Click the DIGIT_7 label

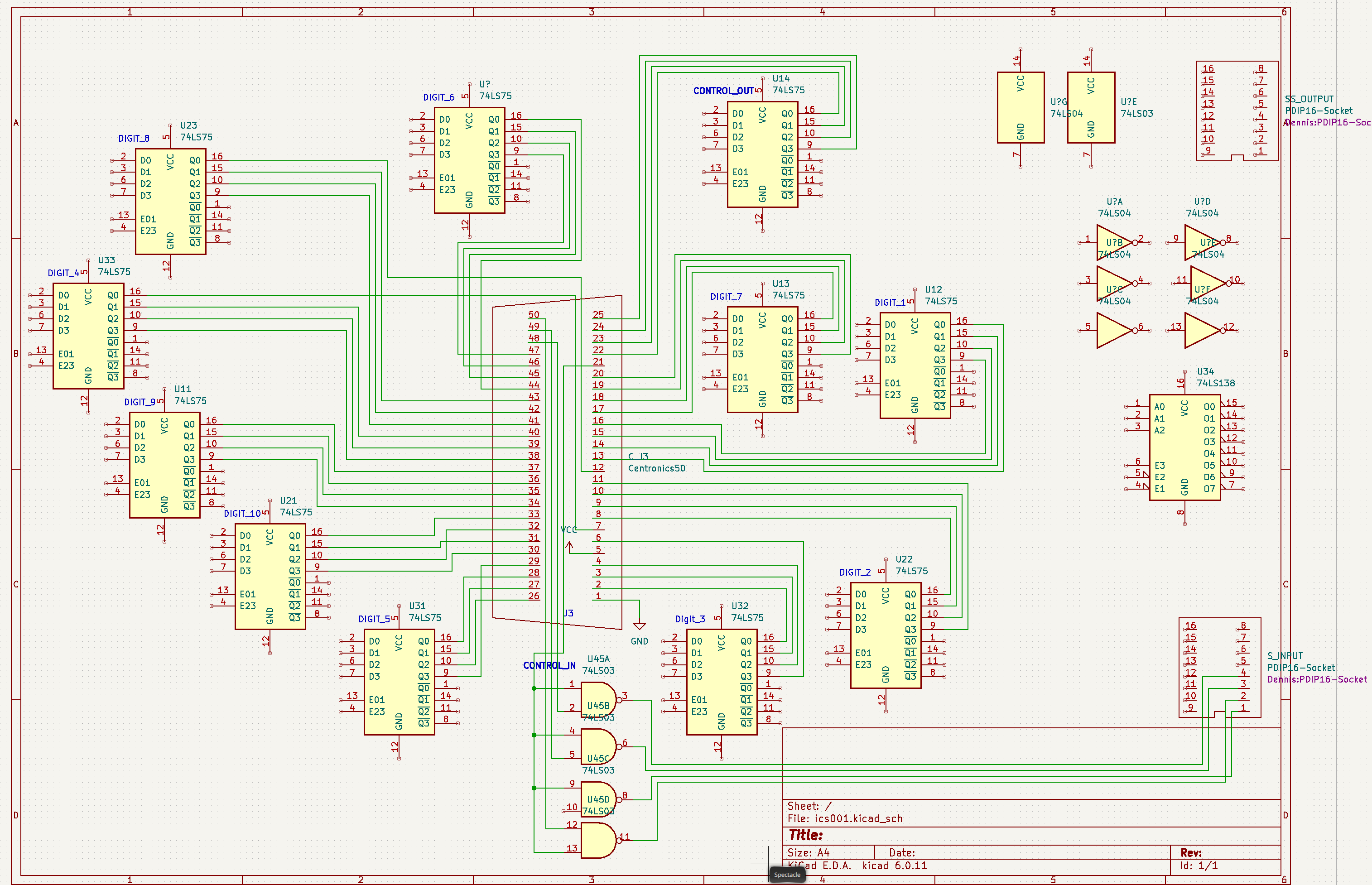point(726,297)
